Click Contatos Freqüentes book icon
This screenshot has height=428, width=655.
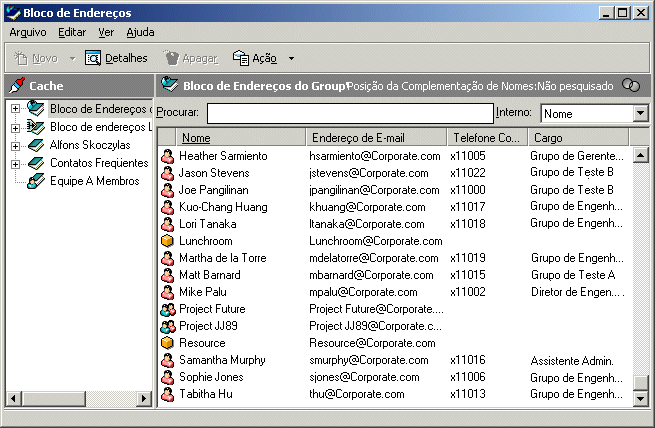(36, 163)
